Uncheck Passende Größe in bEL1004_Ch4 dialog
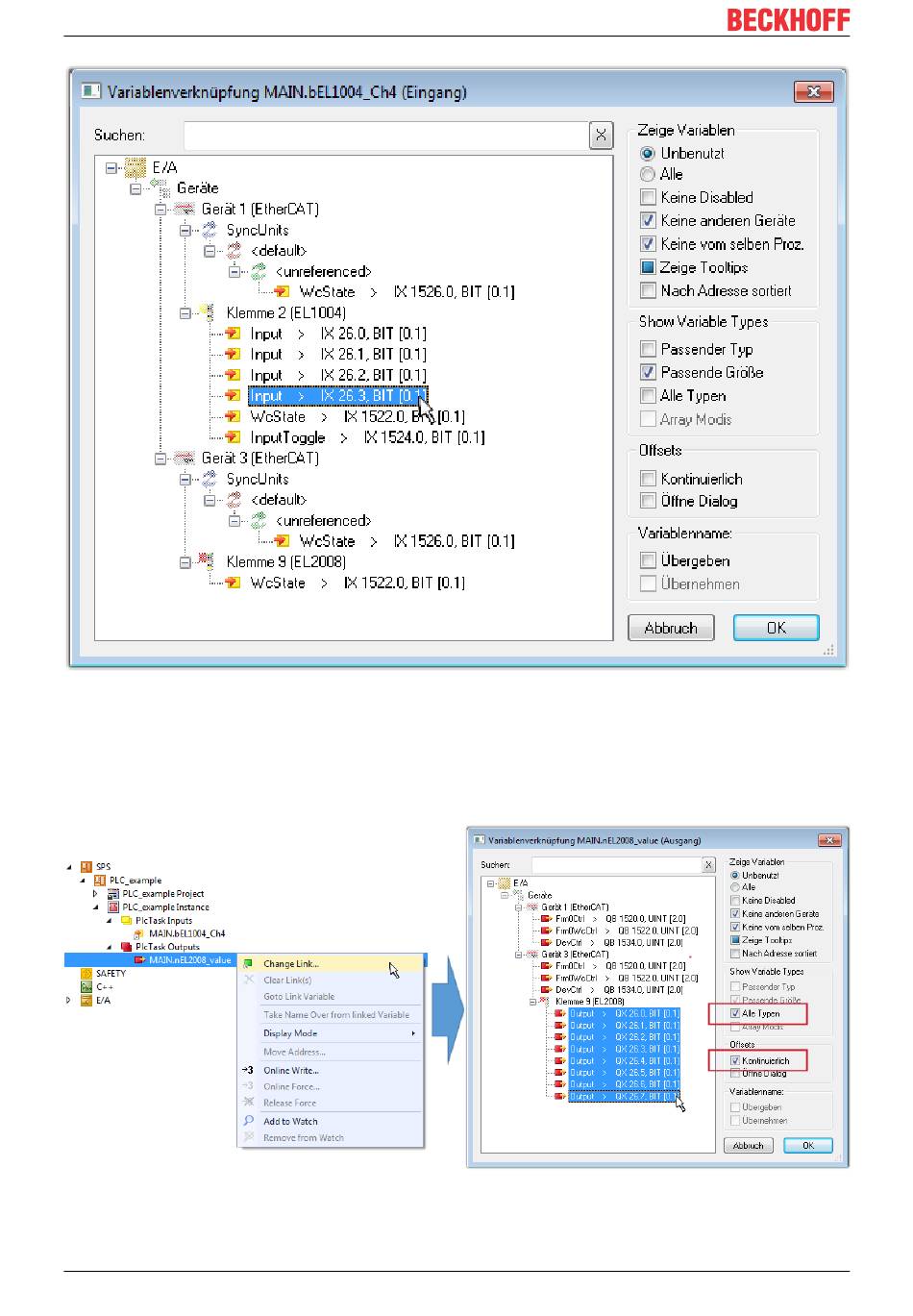Viewport: 913px width, 1316px height. 649,372
